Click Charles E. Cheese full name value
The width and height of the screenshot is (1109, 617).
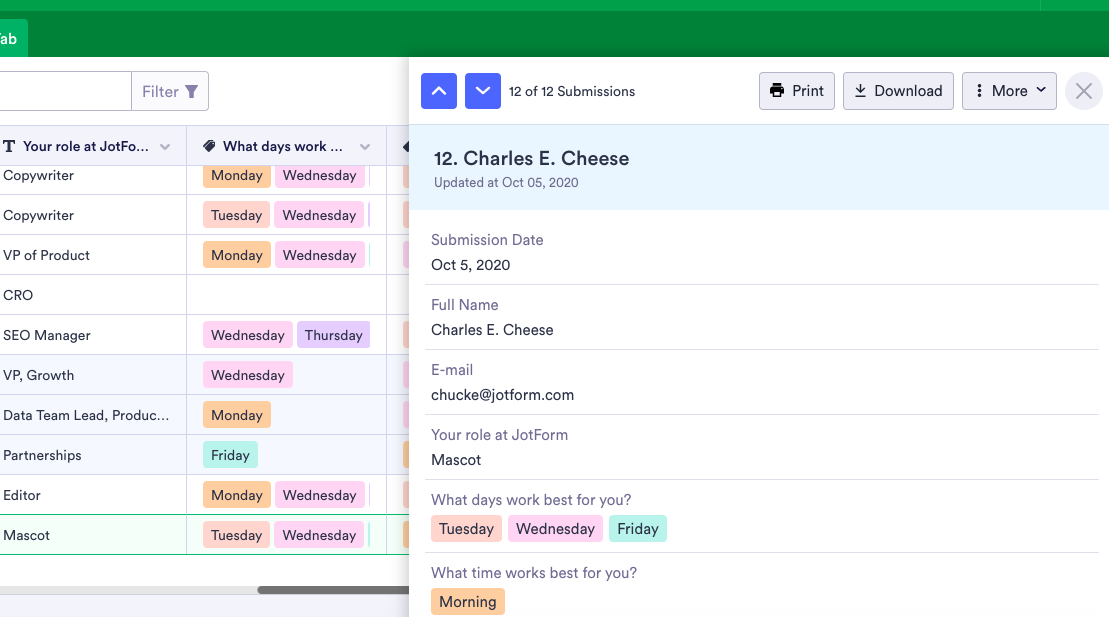pyautogui.click(x=492, y=330)
